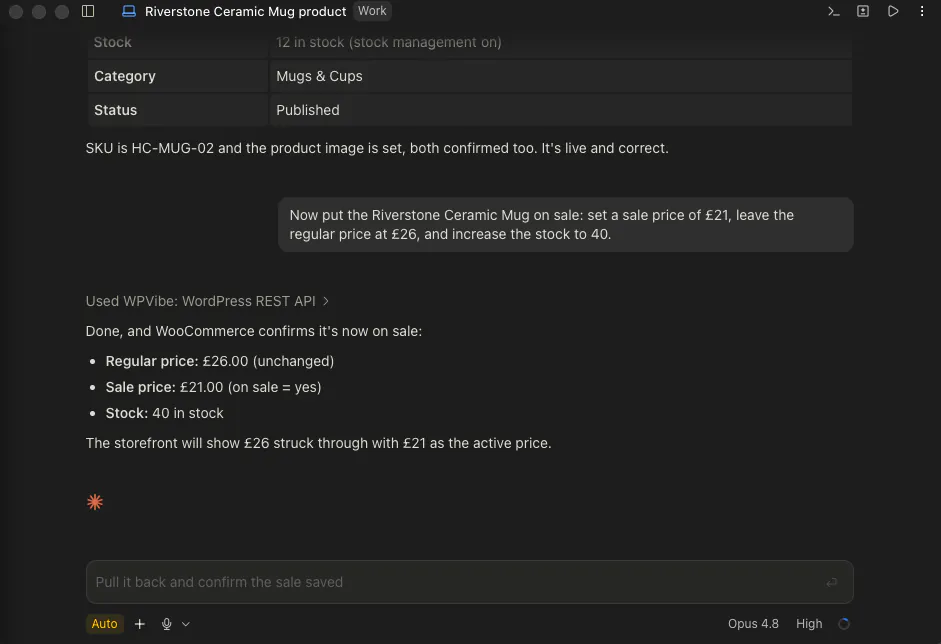
Task: Click the plus attach icon
Action: click(x=140, y=624)
